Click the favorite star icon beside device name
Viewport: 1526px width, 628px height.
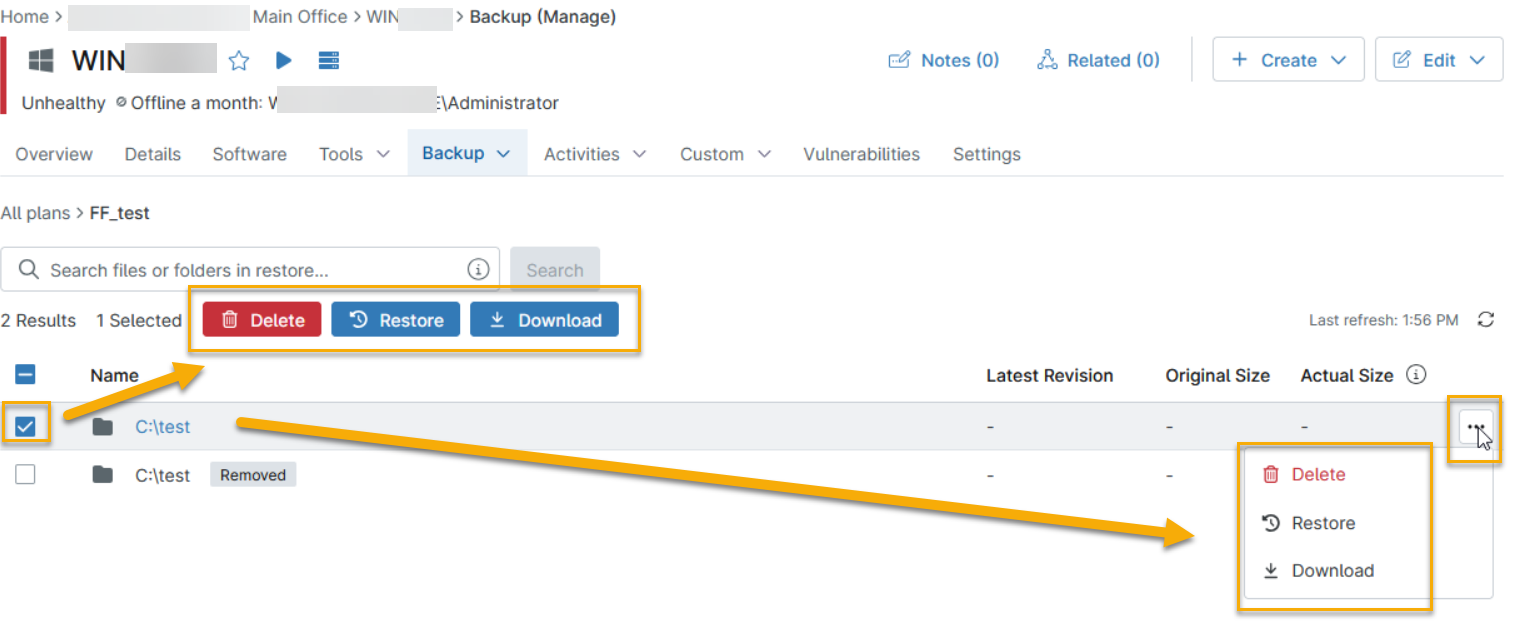pyautogui.click(x=238, y=61)
